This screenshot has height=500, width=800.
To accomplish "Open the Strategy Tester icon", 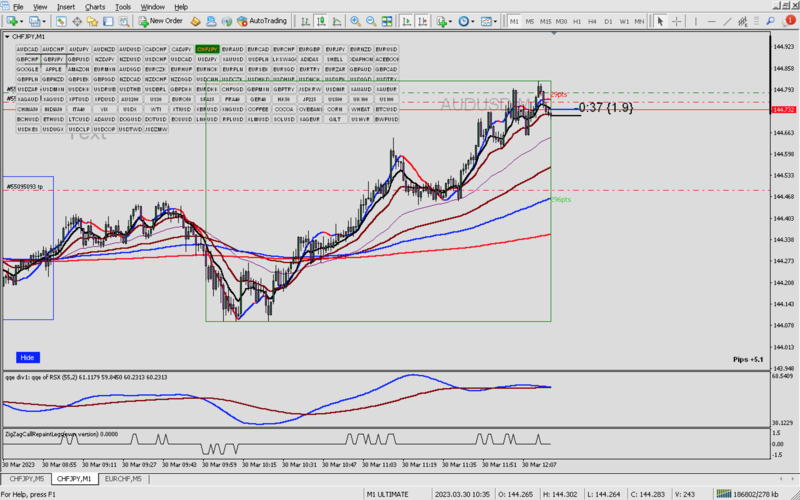I will [123, 21].
